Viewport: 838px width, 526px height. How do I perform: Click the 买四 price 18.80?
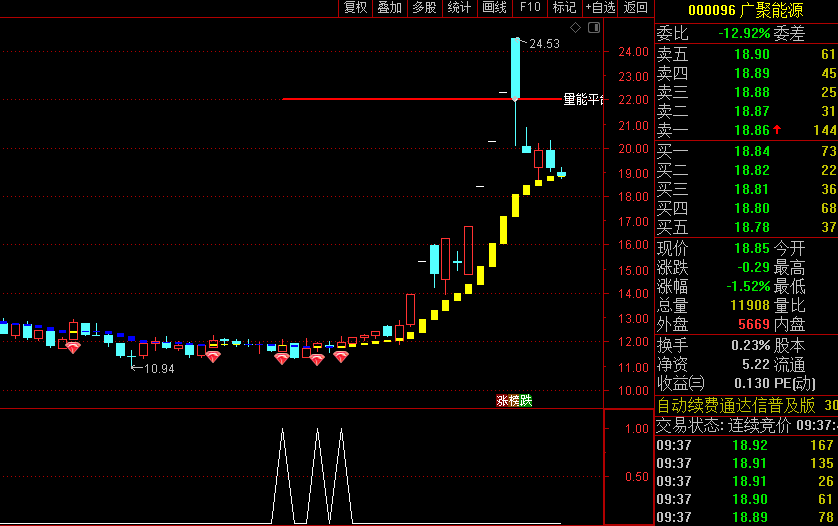click(752, 208)
